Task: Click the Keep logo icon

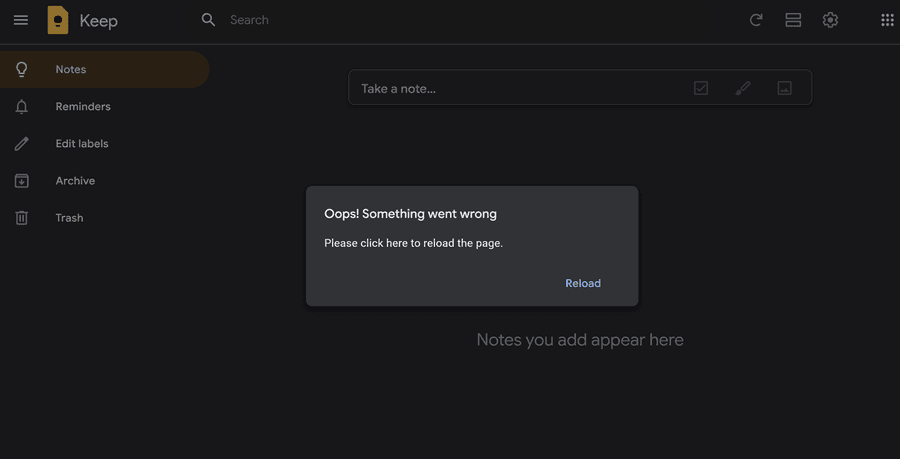Action: coord(58,20)
